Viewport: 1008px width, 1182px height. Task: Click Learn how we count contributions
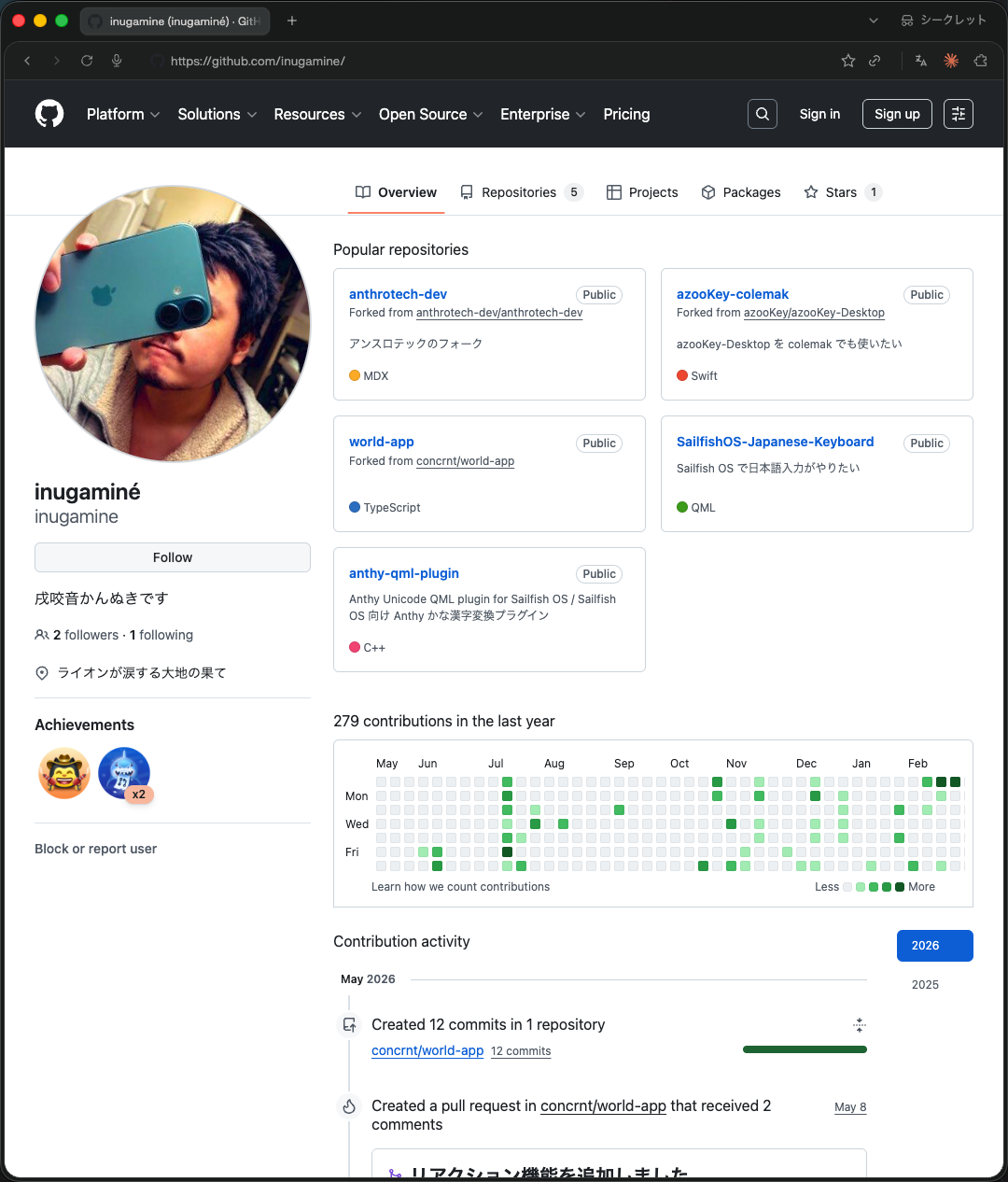coord(460,887)
